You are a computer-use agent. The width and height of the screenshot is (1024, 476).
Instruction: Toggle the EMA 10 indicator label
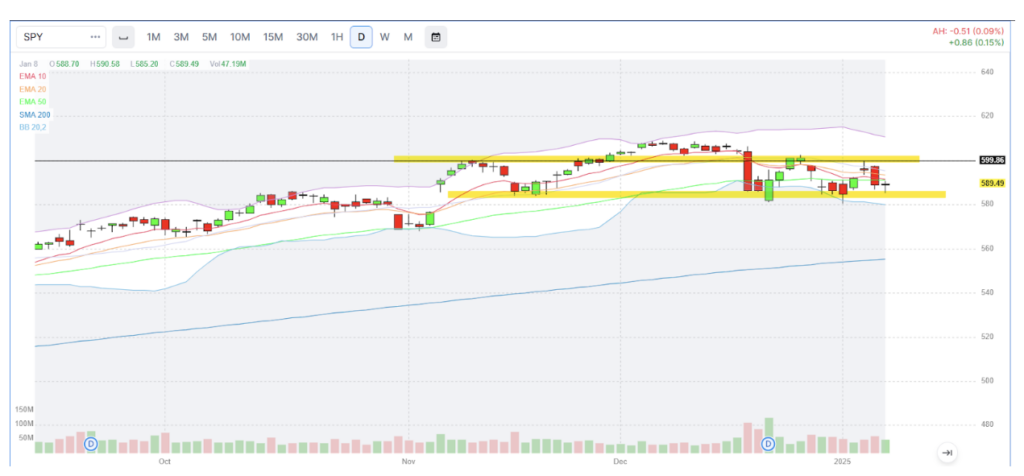pos(35,76)
